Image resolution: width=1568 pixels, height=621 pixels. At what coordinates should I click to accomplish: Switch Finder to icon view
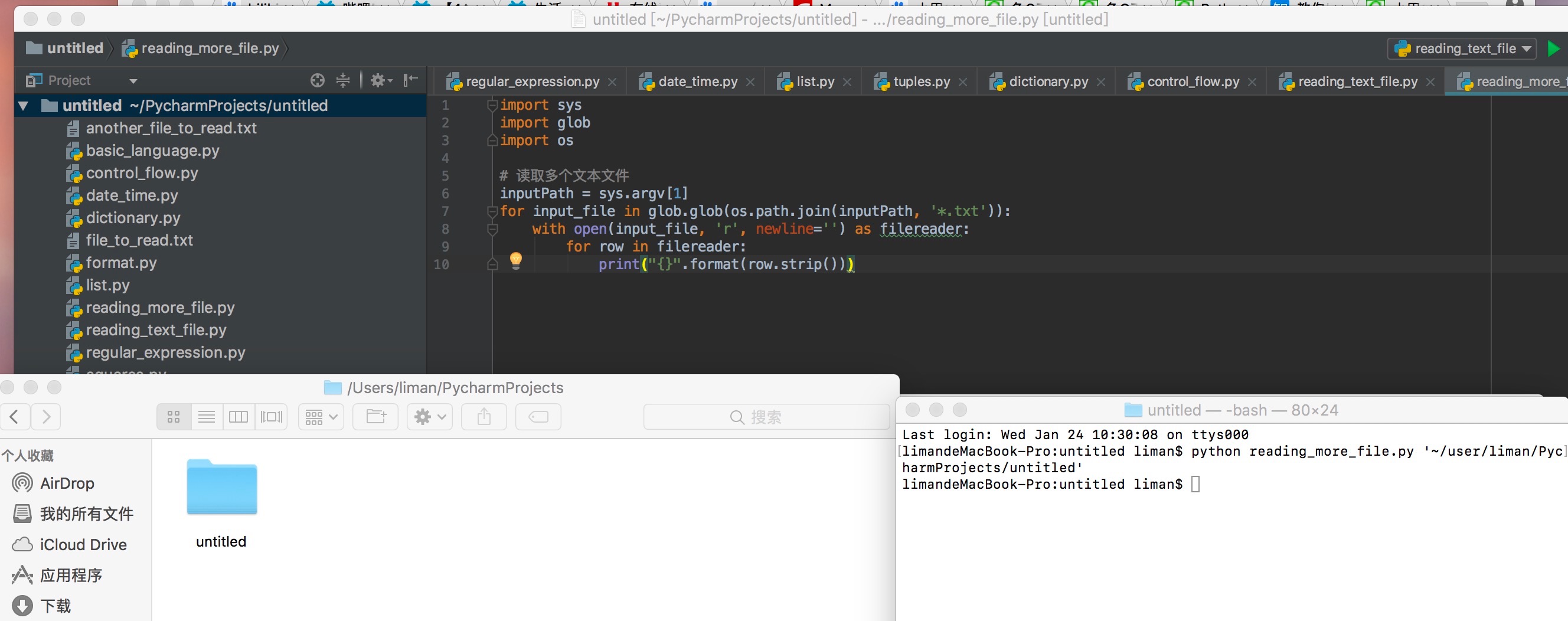coord(174,417)
